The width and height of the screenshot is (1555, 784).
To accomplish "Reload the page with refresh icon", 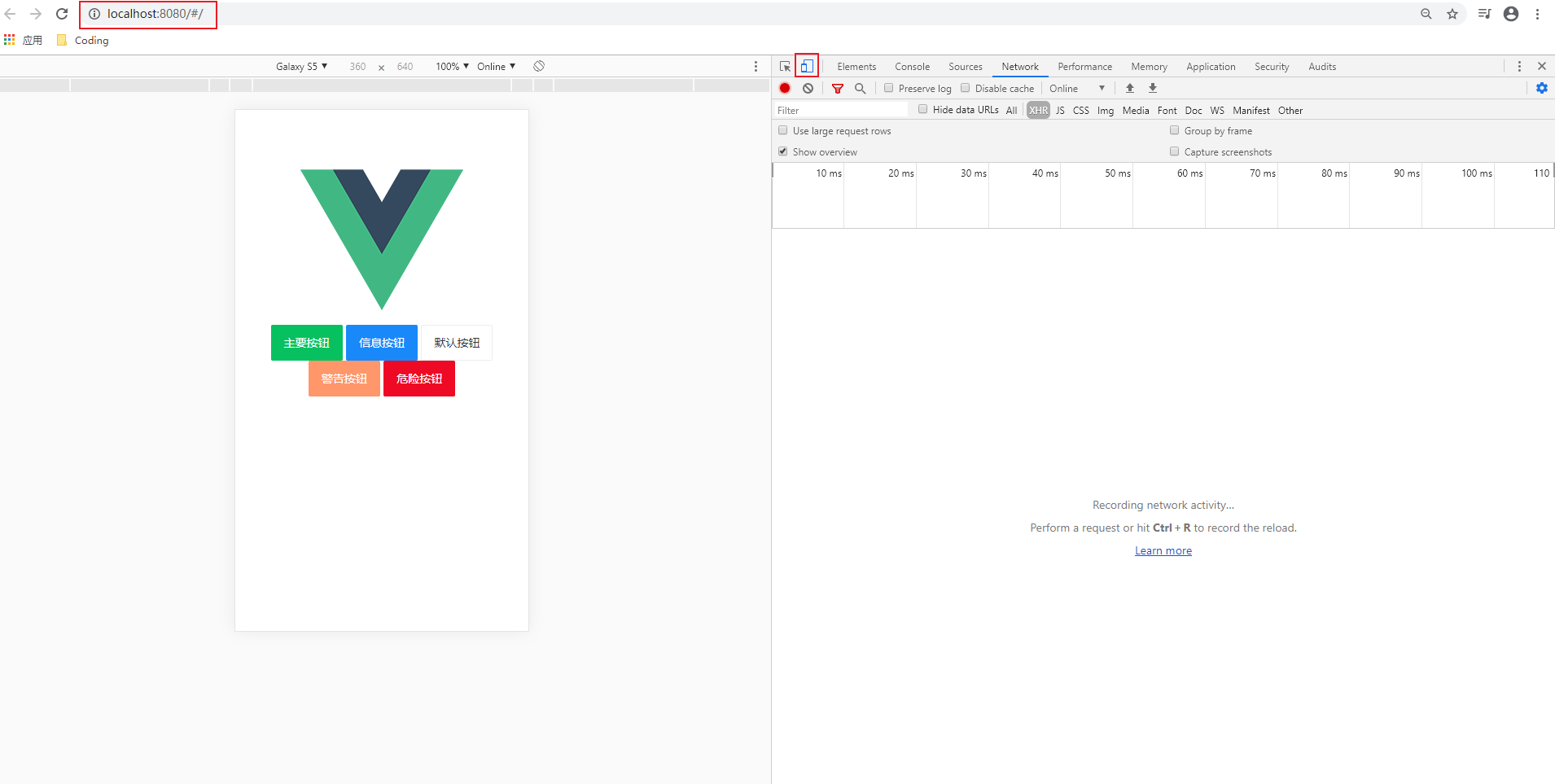I will coord(62,13).
